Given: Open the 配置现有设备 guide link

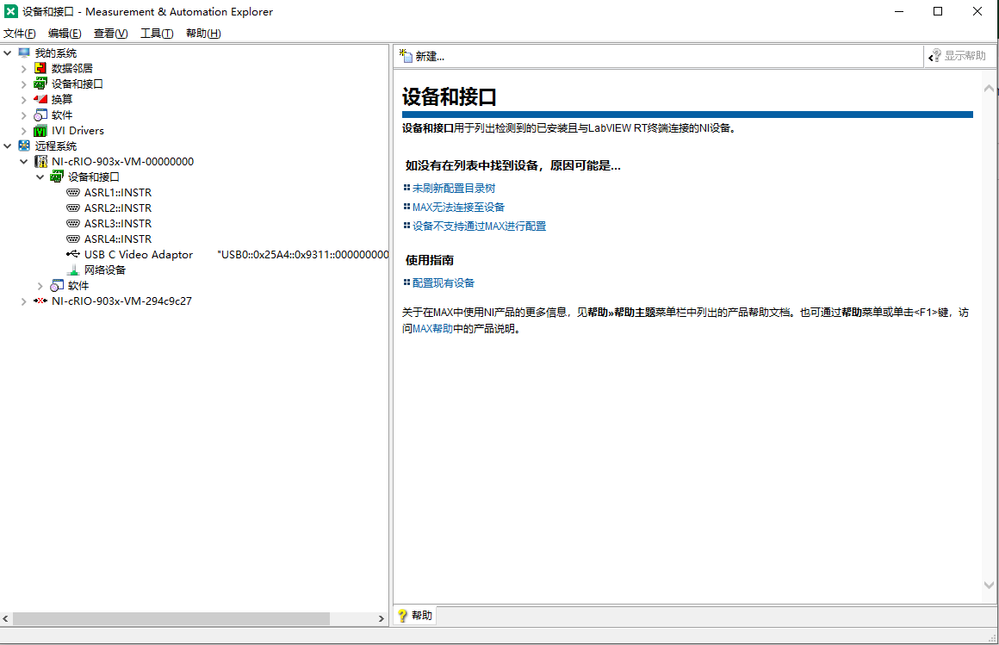Looking at the screenshot, I should click(x=443, y=283).
